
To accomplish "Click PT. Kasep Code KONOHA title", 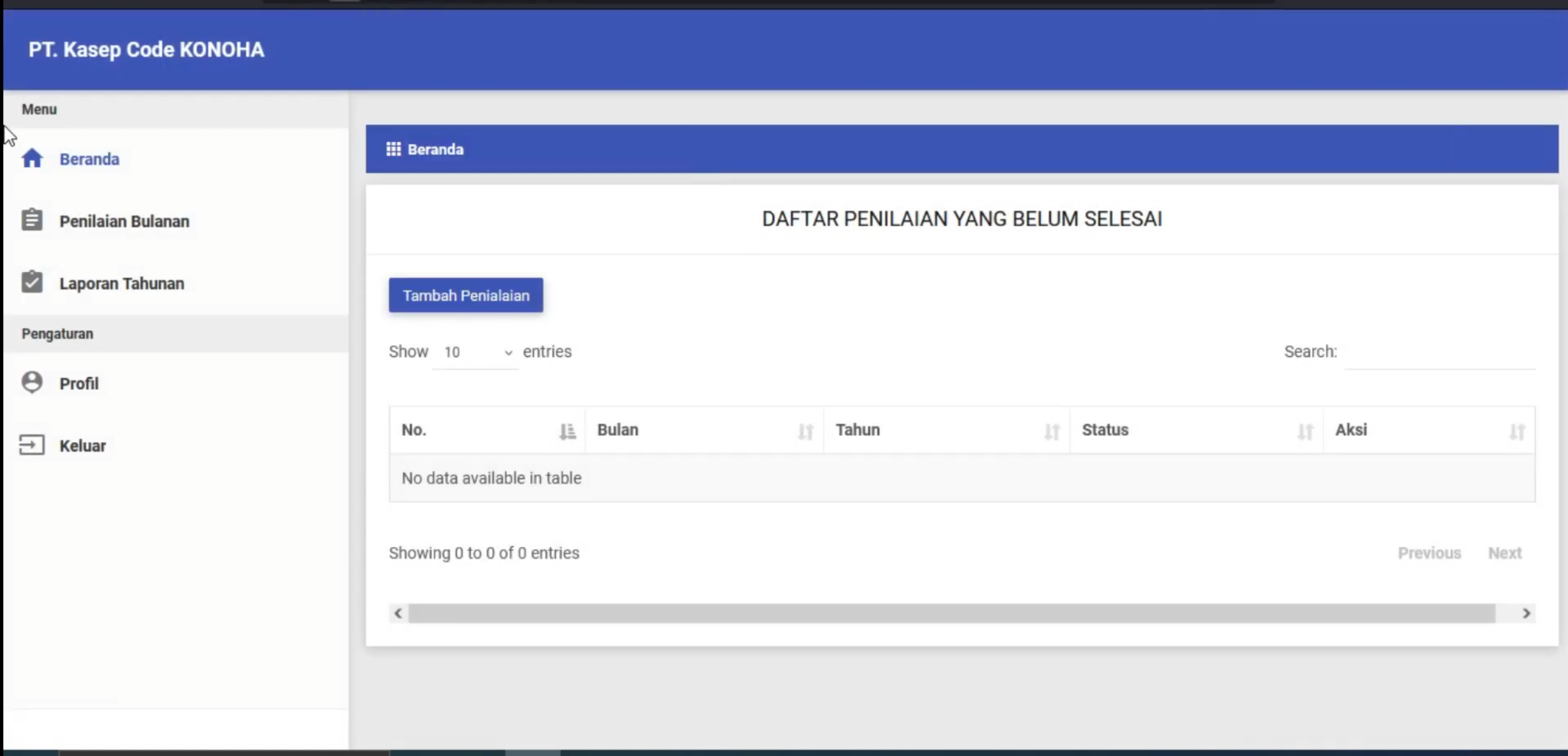I will point(146,50).
